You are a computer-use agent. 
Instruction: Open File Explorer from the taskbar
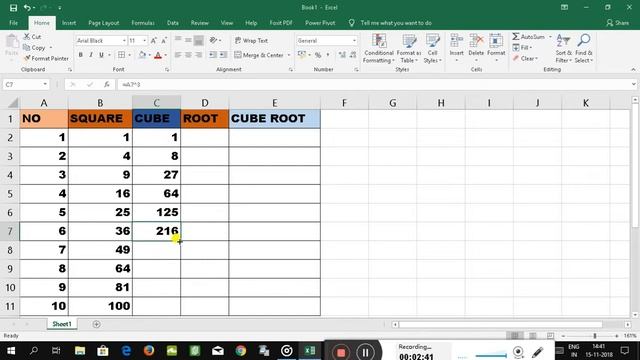(x=80, y=351)
